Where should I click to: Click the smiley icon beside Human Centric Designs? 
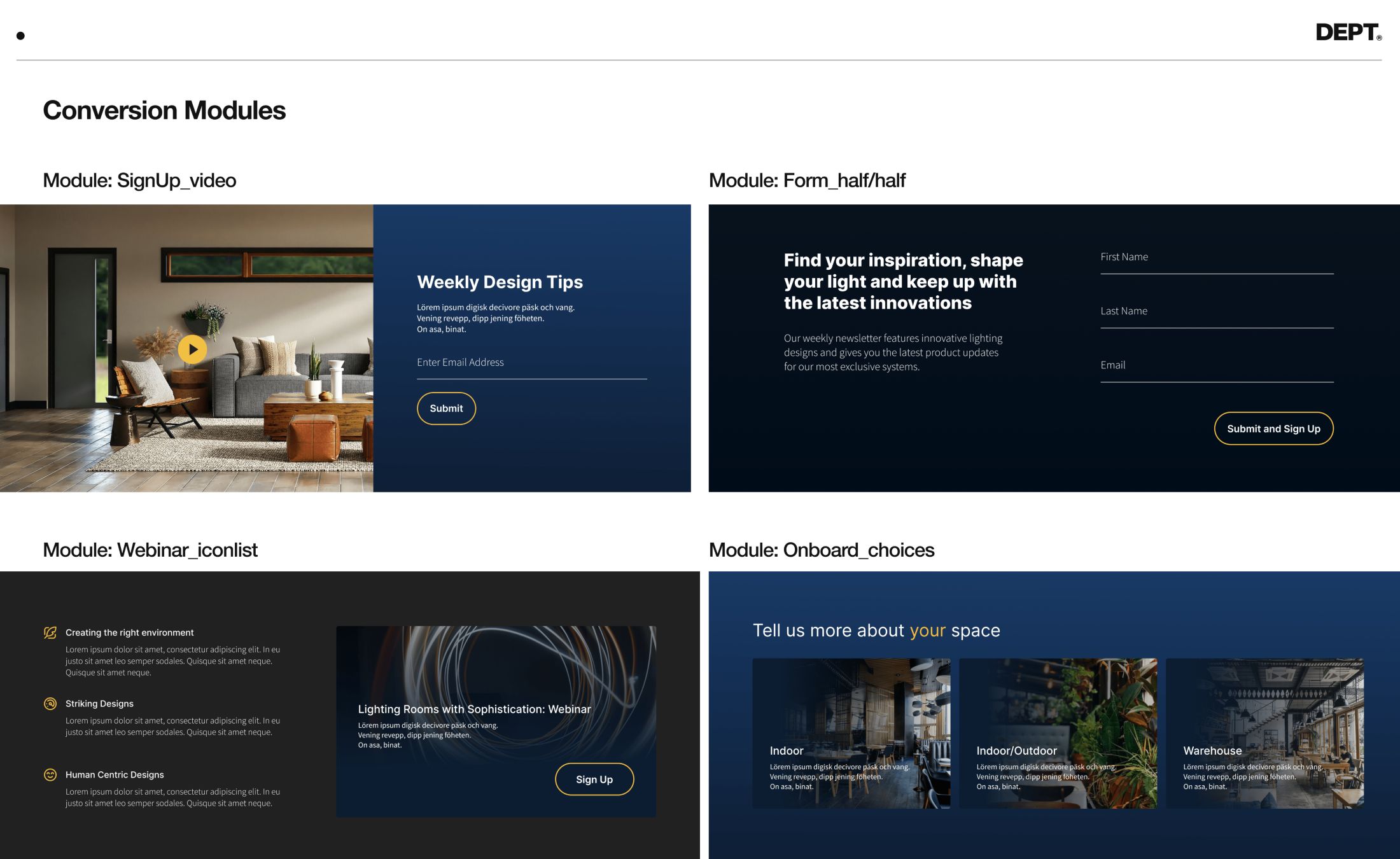tap(50, 774)
